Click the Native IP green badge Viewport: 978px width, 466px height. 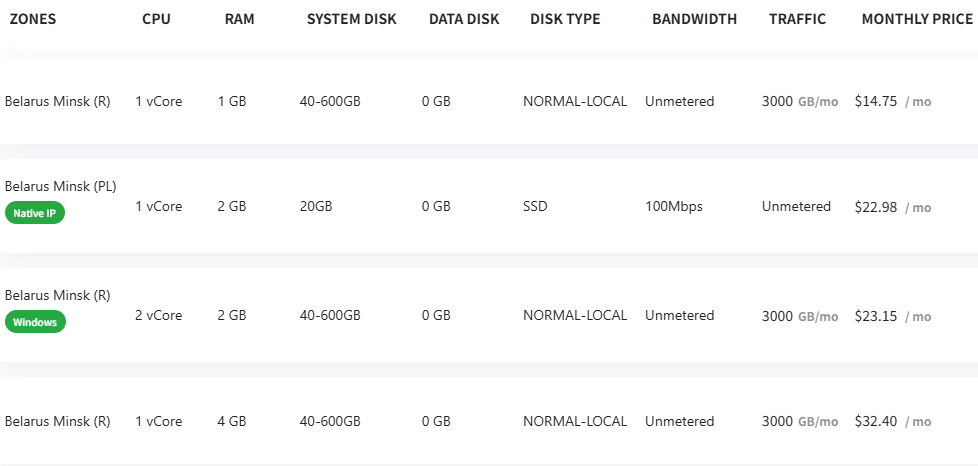35,213
